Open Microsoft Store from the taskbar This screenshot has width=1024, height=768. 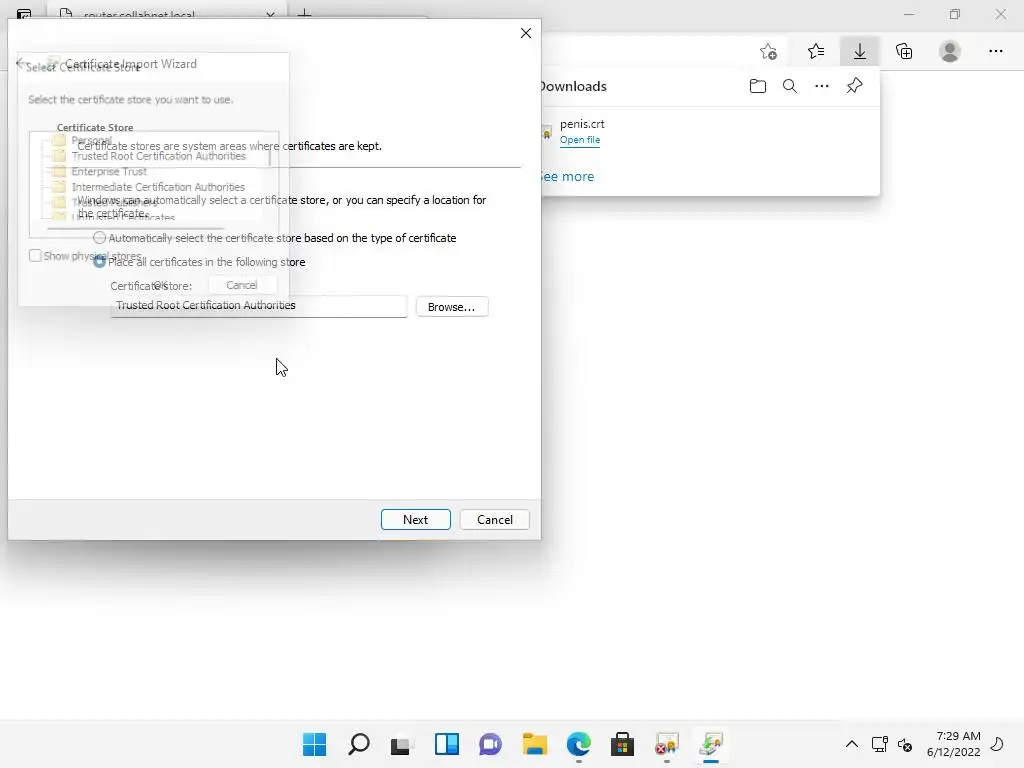[x=622, y=744]
